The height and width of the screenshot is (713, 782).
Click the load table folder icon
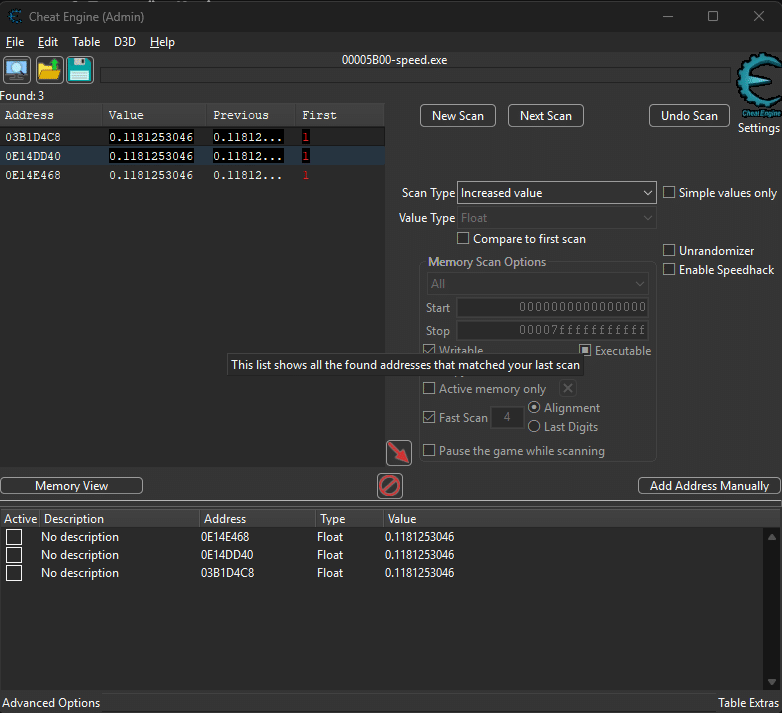(49, 70)
